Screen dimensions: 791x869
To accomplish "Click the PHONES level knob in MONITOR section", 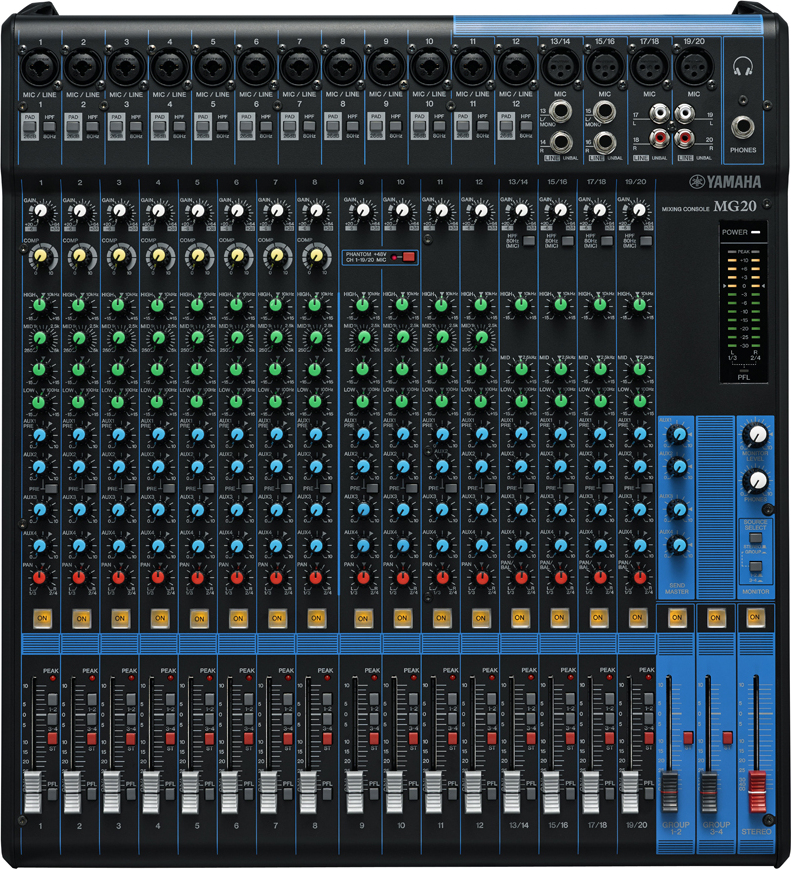I will [756, 482].
